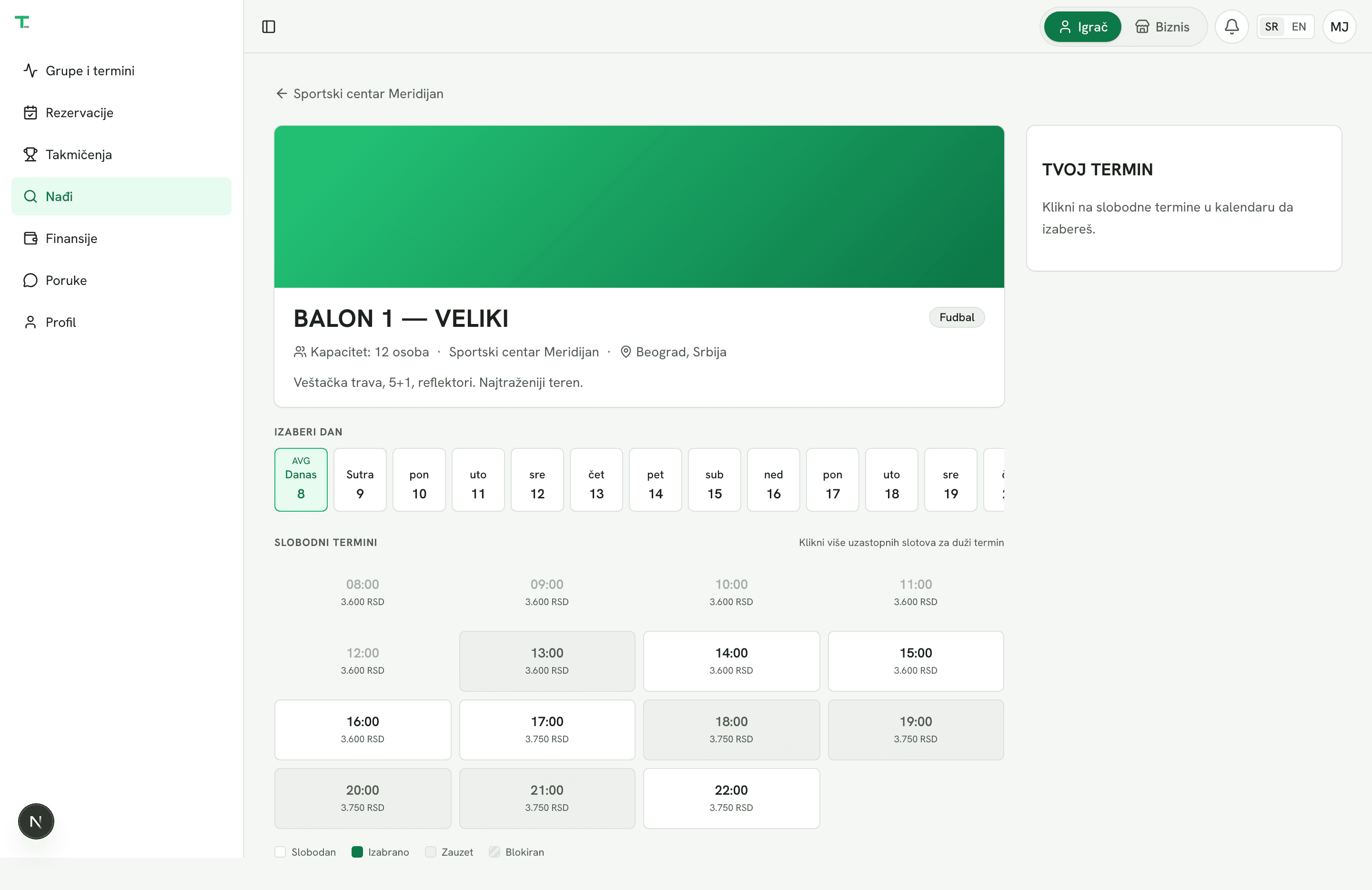Pick the 17:00 slot

coord(547,729)
